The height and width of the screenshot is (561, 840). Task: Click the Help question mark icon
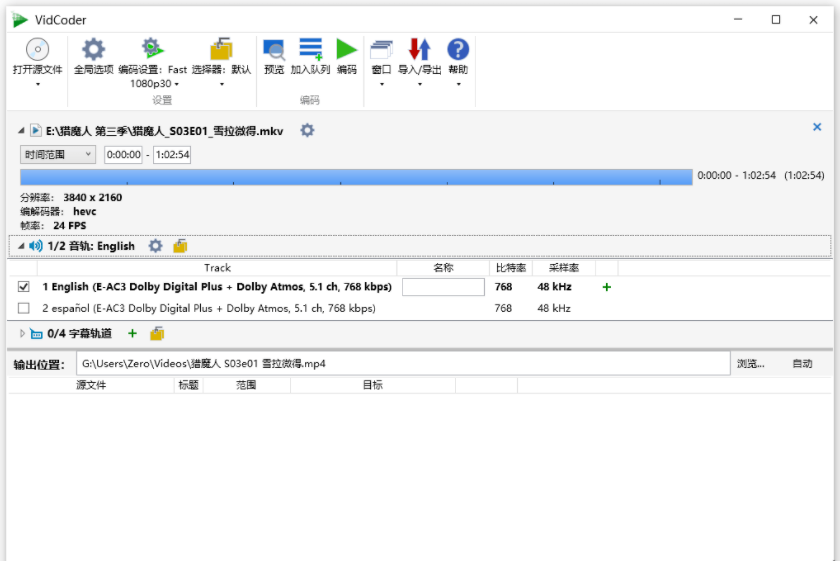point(458,49)
